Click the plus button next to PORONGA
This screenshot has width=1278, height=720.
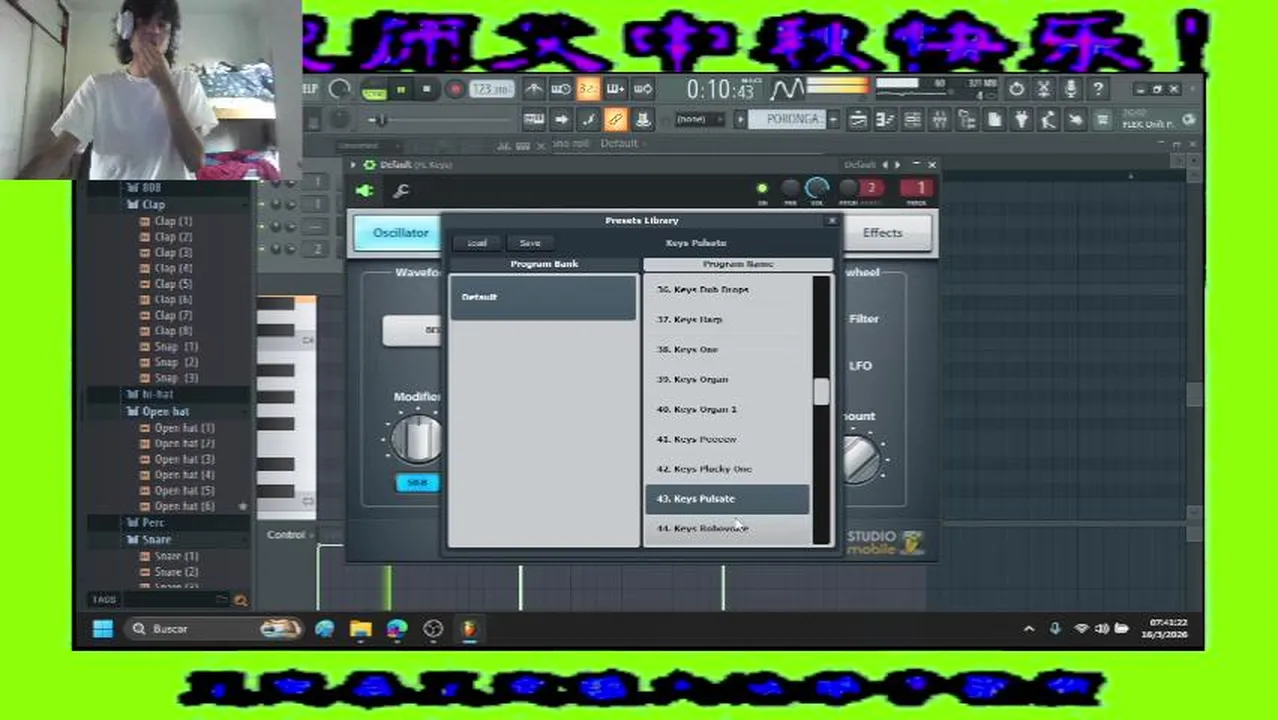pyautogui.click(x=834, y=120)
